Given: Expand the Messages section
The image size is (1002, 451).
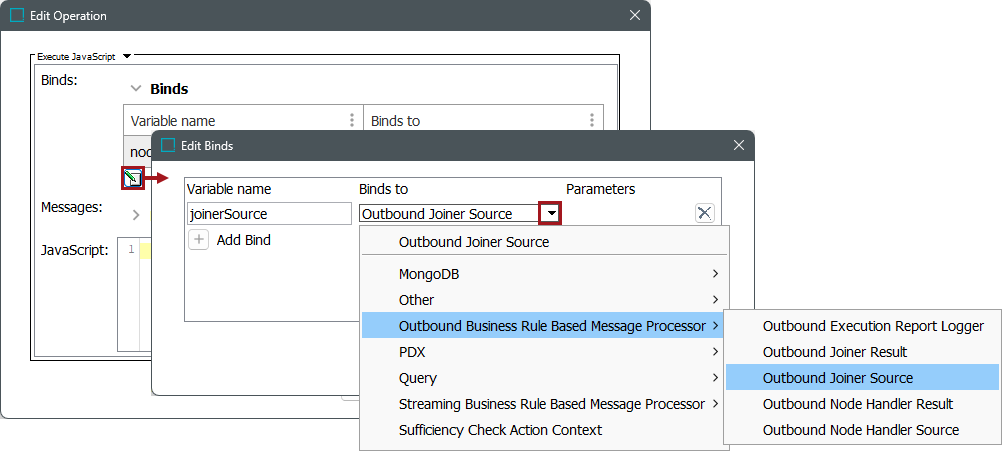Looking at the screenshot, I should point(136,214).
